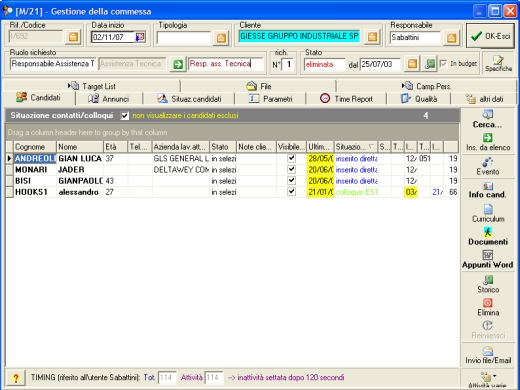520x390 pixels.
Task: Toggle 'non visualizzare i candidati esclusi' checkbox
Action: click(x=125, y=116)
